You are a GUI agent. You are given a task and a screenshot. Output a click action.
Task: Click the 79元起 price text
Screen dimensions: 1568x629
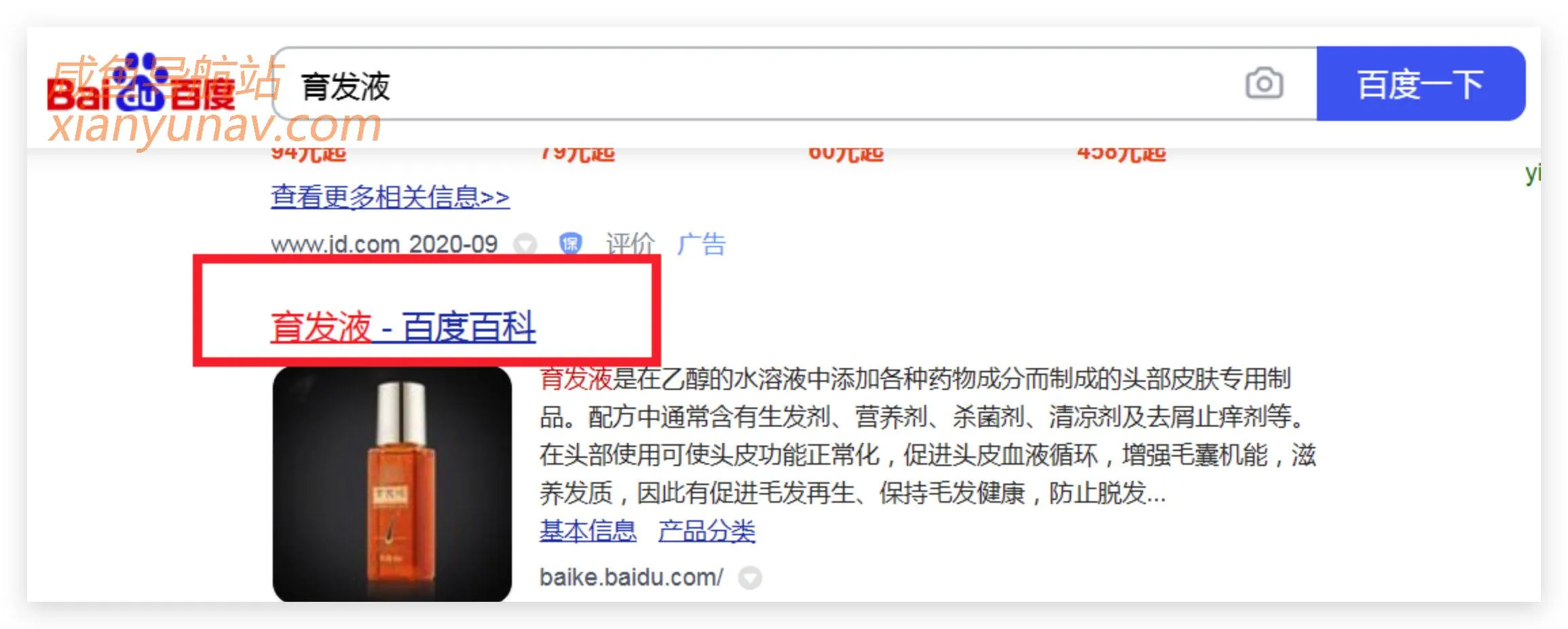coord(577,154)
